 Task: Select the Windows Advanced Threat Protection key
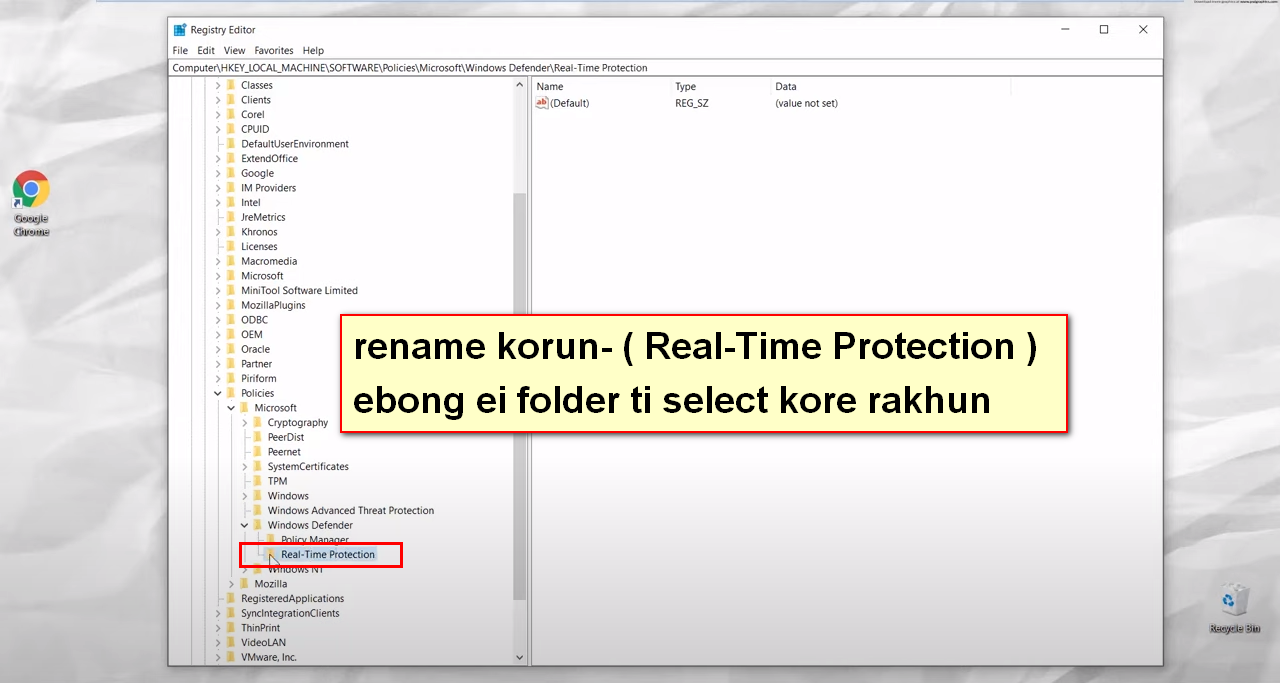[351, 511]
